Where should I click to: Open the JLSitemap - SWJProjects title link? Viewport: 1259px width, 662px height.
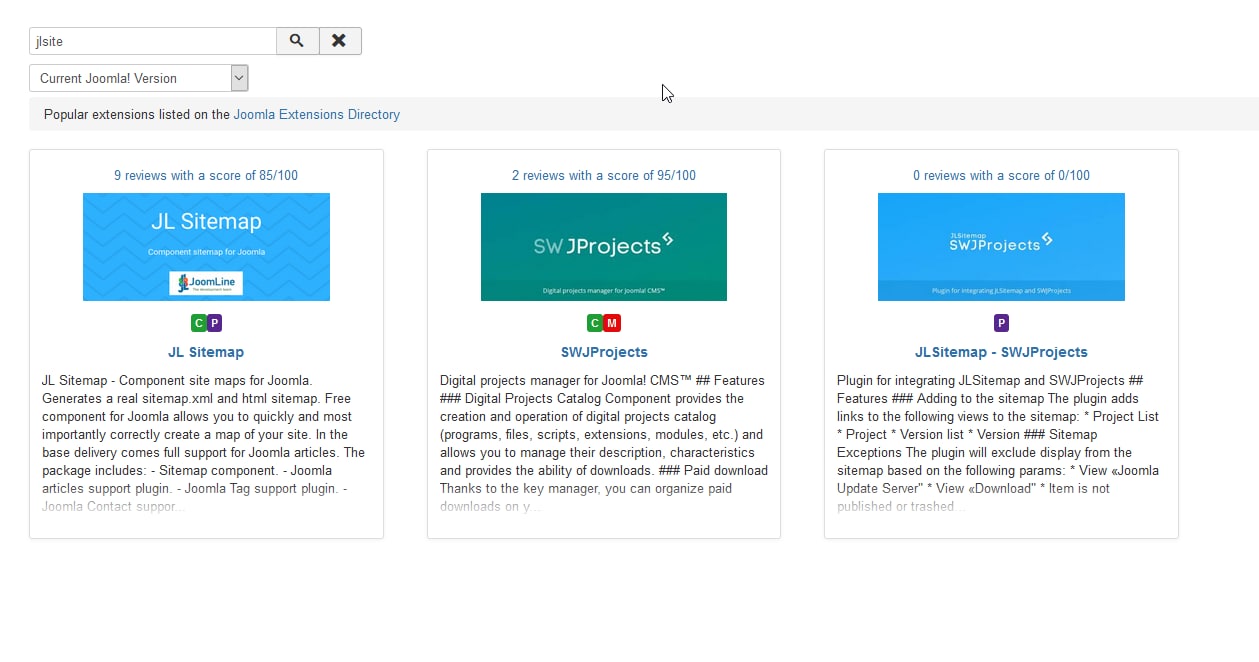click(1001, 352)
